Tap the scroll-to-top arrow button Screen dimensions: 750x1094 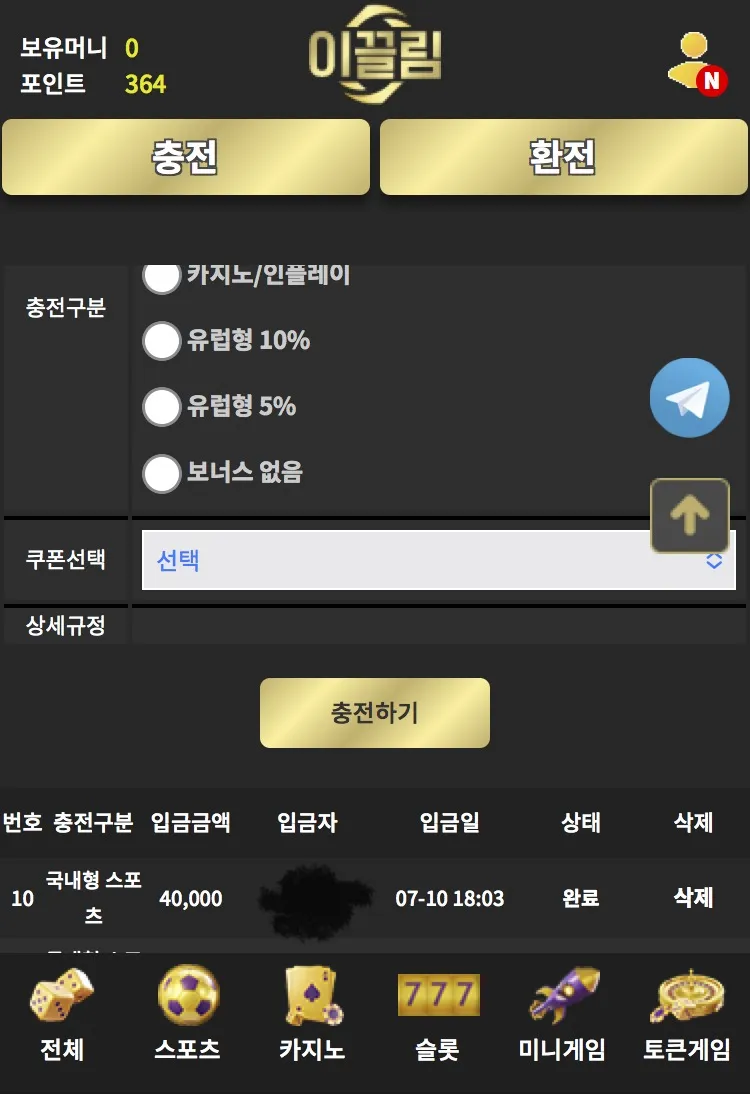click(x=690, y=516)
